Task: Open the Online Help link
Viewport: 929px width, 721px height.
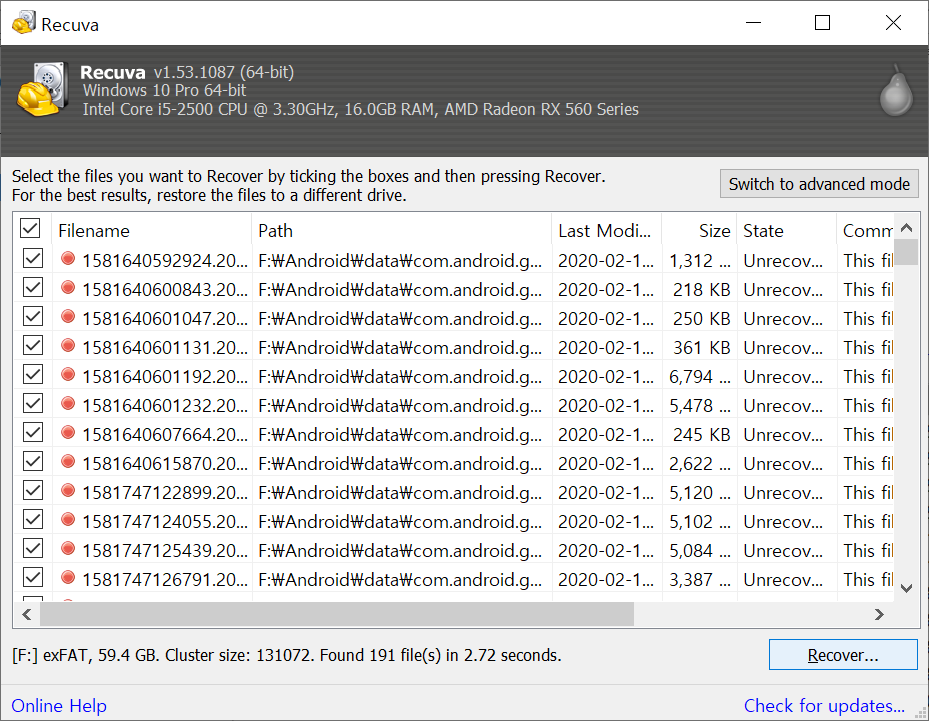Action: [x=59, y=706]
